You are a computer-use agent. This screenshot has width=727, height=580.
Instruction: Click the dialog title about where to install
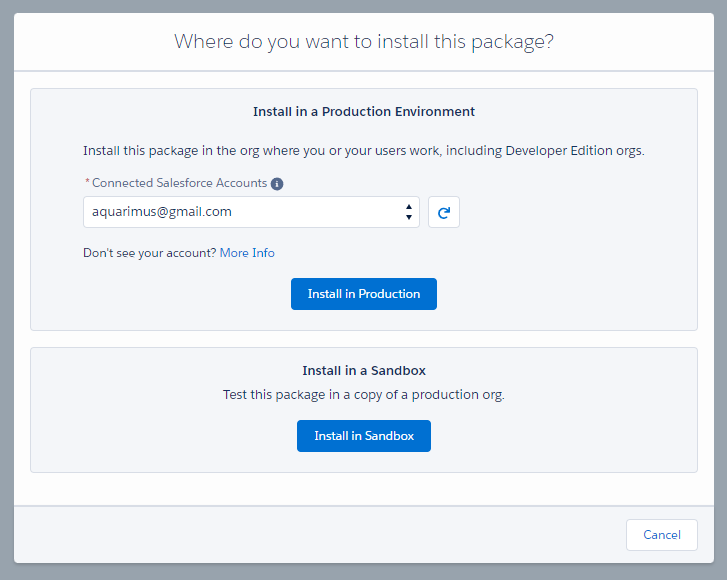pyautogui.click(x=364, y=42)
